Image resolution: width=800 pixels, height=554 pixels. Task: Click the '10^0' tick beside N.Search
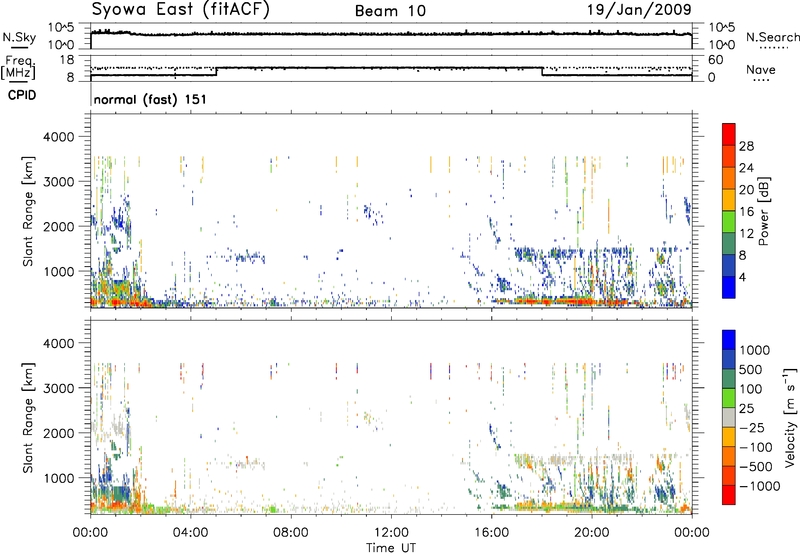tap(722, 45)
